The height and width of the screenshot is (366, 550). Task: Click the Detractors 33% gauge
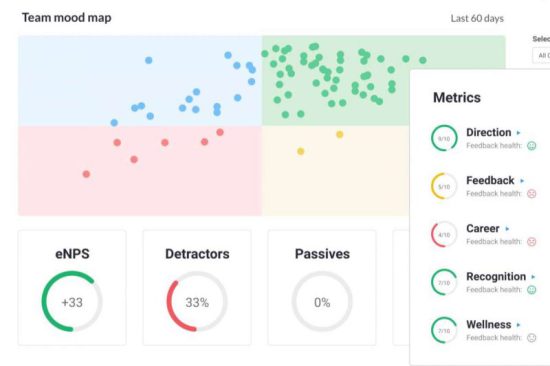click(197, 301)
